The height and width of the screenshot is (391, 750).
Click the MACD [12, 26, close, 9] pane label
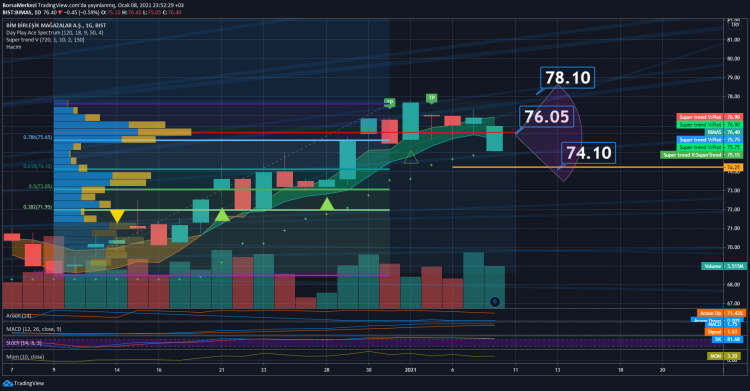click(33, 329)
